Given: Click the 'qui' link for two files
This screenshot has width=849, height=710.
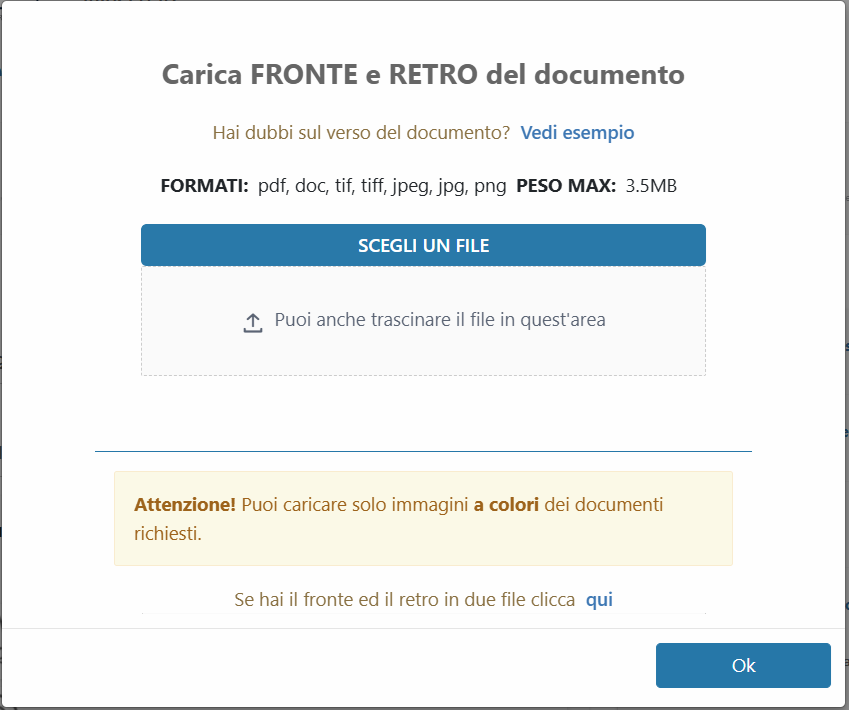Looking at the screenshot, I should point(599,600).
